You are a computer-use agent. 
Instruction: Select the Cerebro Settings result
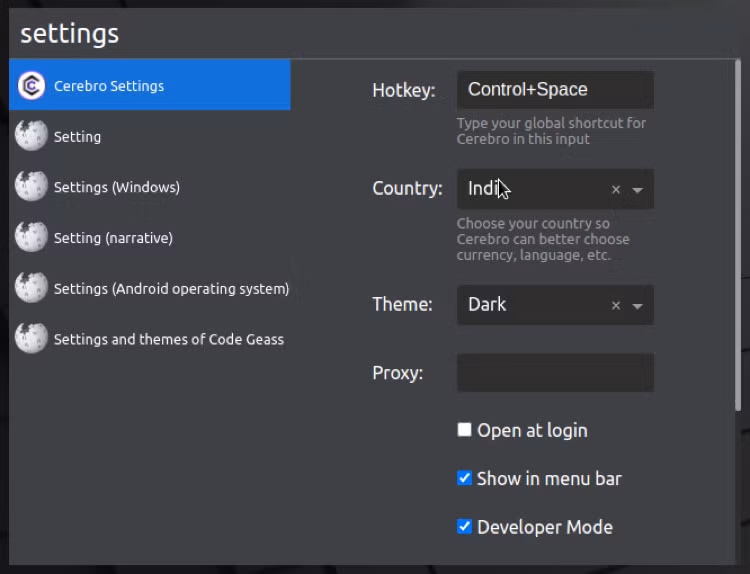tap(150, 85)
